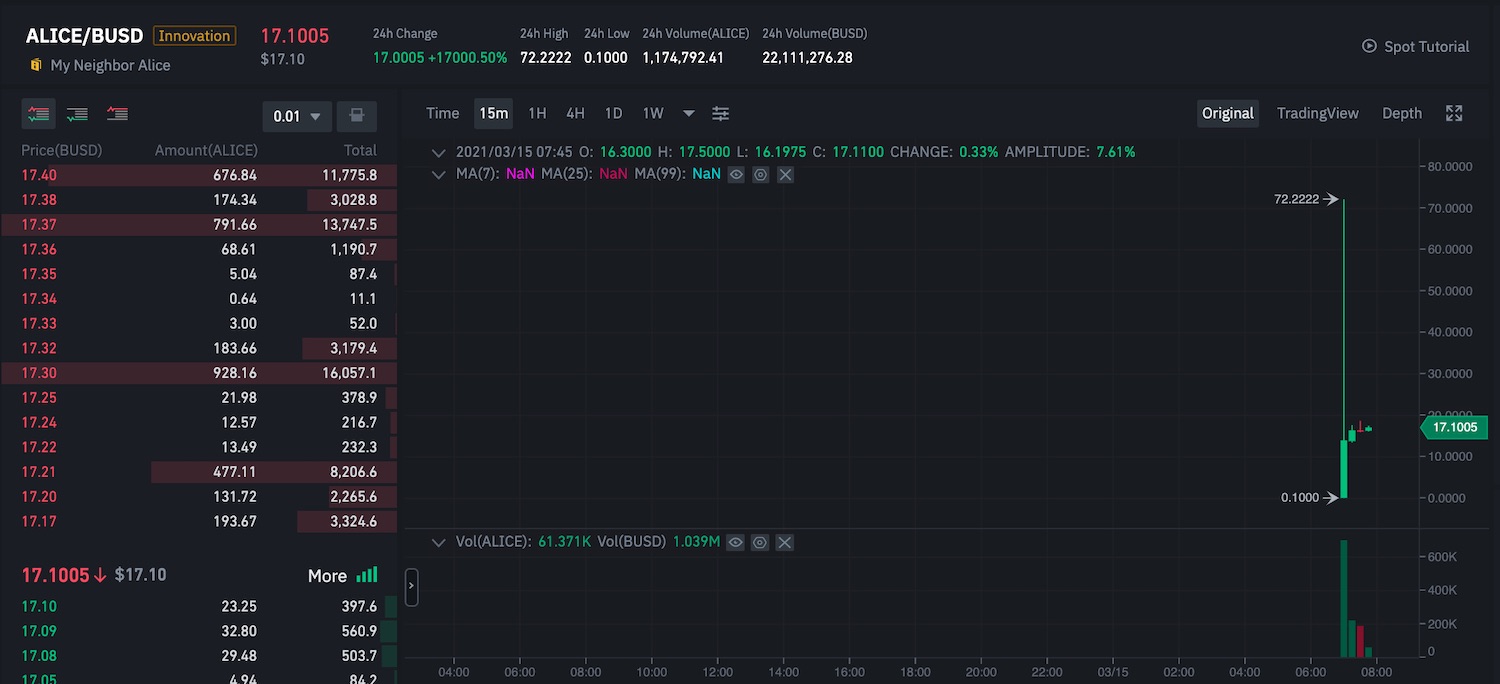Switch to the TradingView chart tab
This screenshot has height=684, width=1500.
(x=1317, y=113)
